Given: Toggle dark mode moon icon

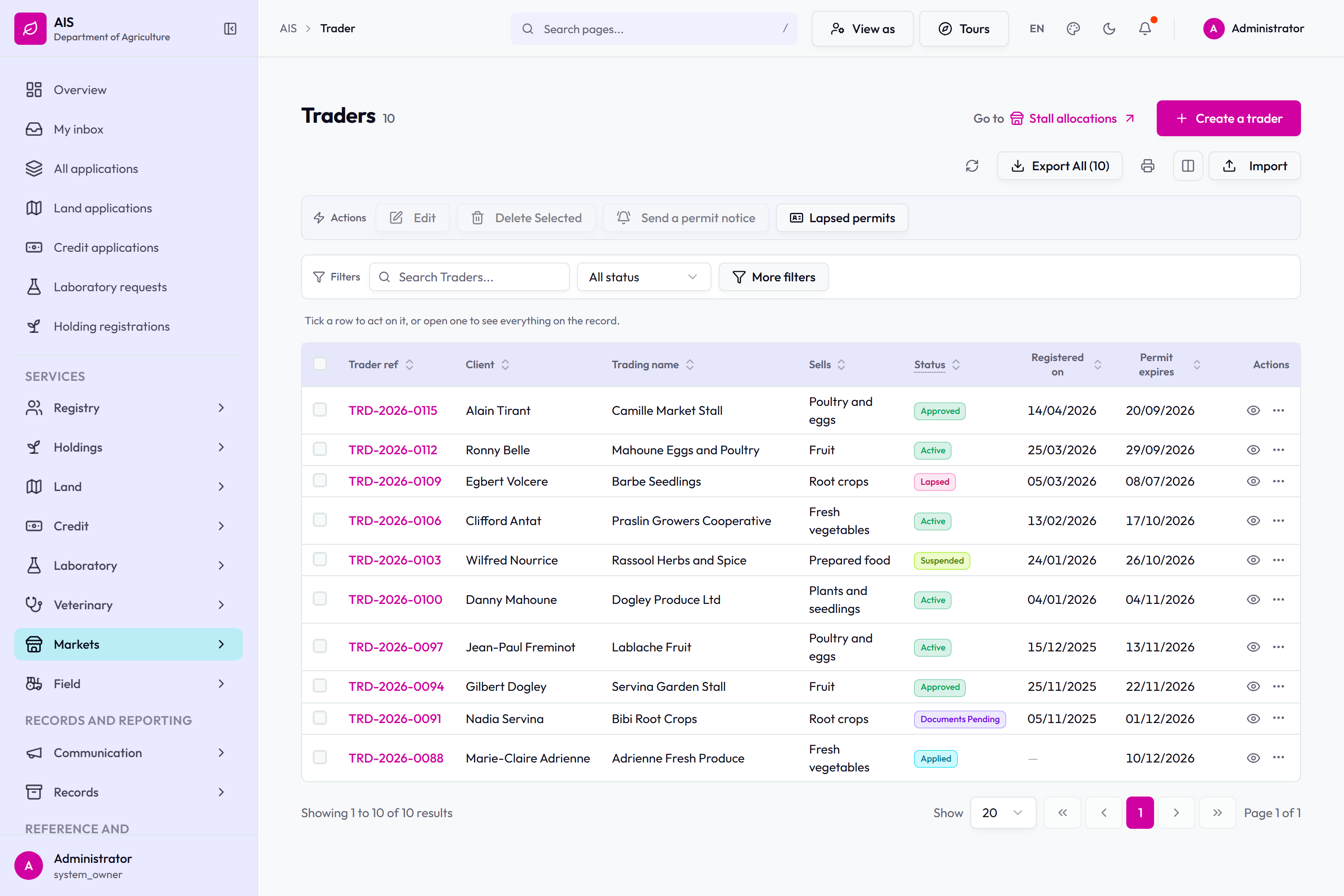Looking at the screenshot, I should [1109, 29].
